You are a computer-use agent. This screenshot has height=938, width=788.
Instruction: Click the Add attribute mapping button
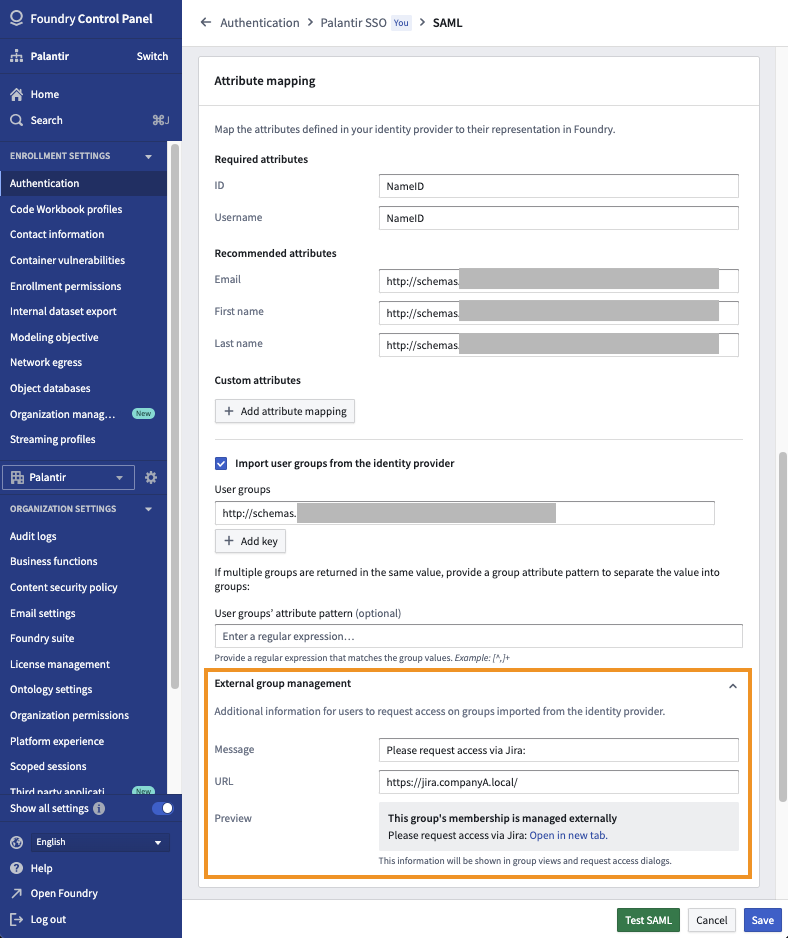pos(285,411)
